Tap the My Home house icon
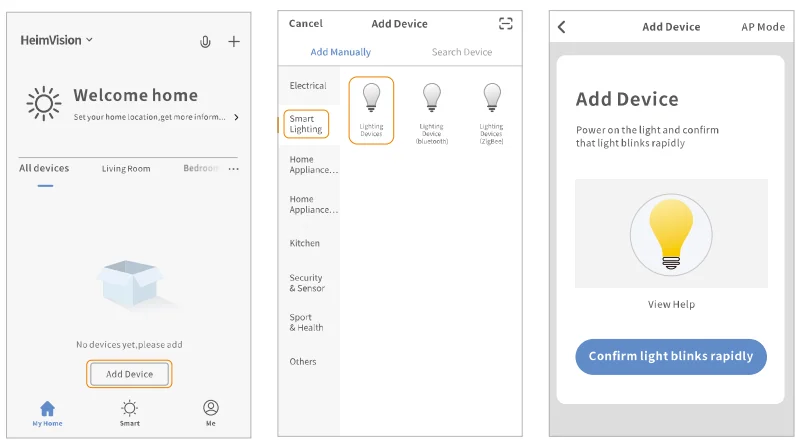 47,408
